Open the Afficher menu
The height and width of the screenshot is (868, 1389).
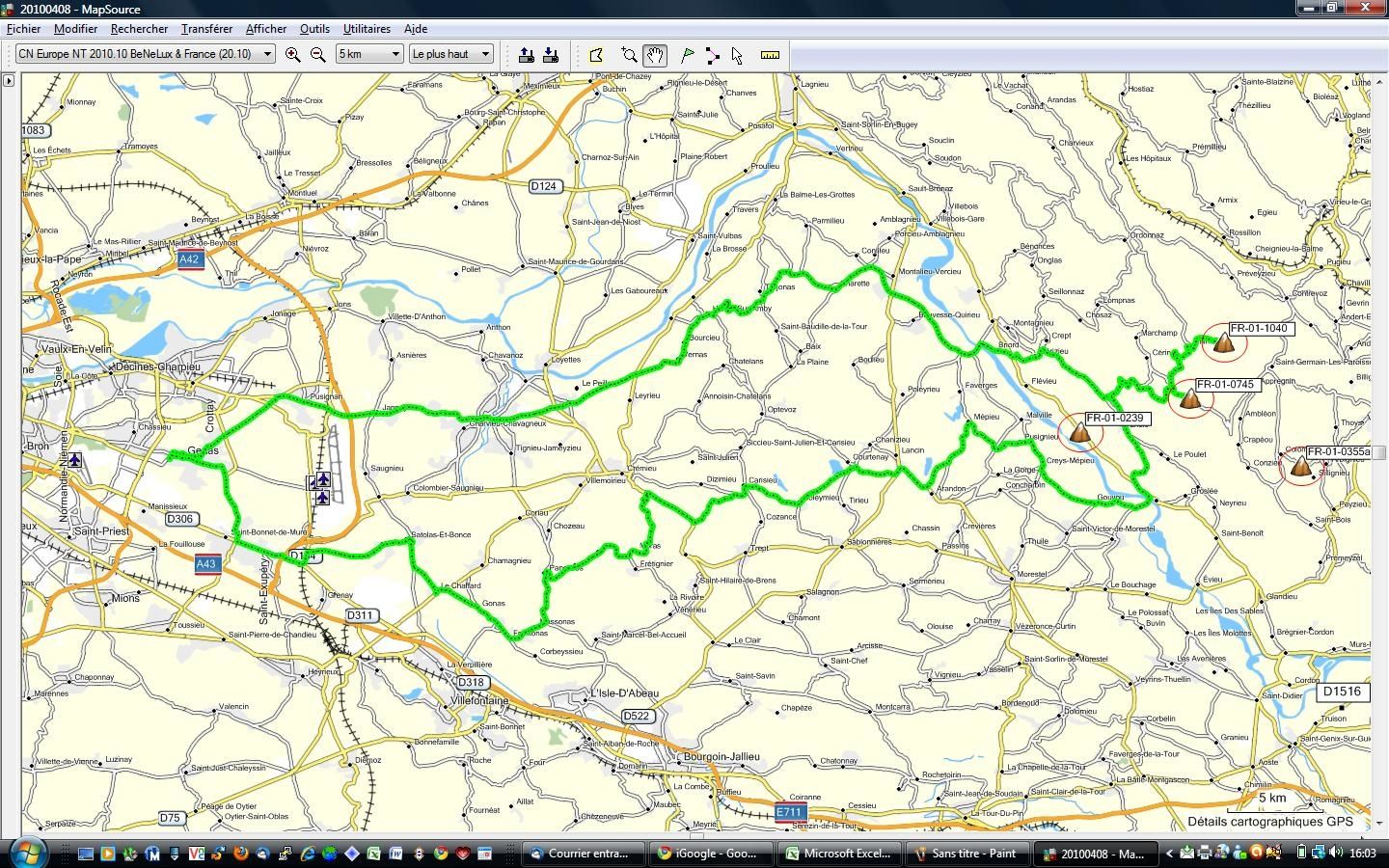[265, 29]
